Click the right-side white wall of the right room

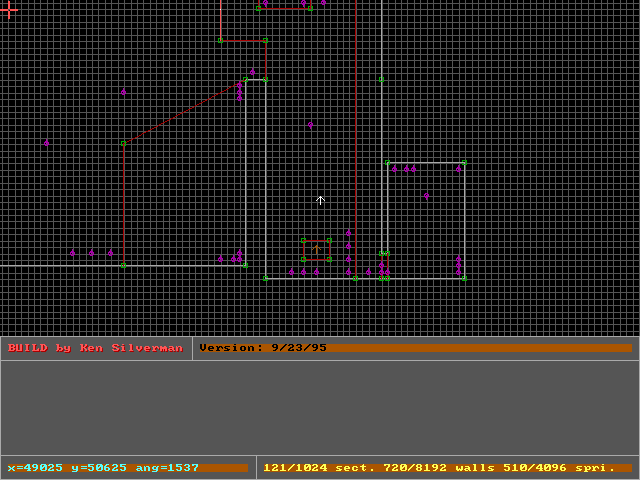[x=464, y=220]
